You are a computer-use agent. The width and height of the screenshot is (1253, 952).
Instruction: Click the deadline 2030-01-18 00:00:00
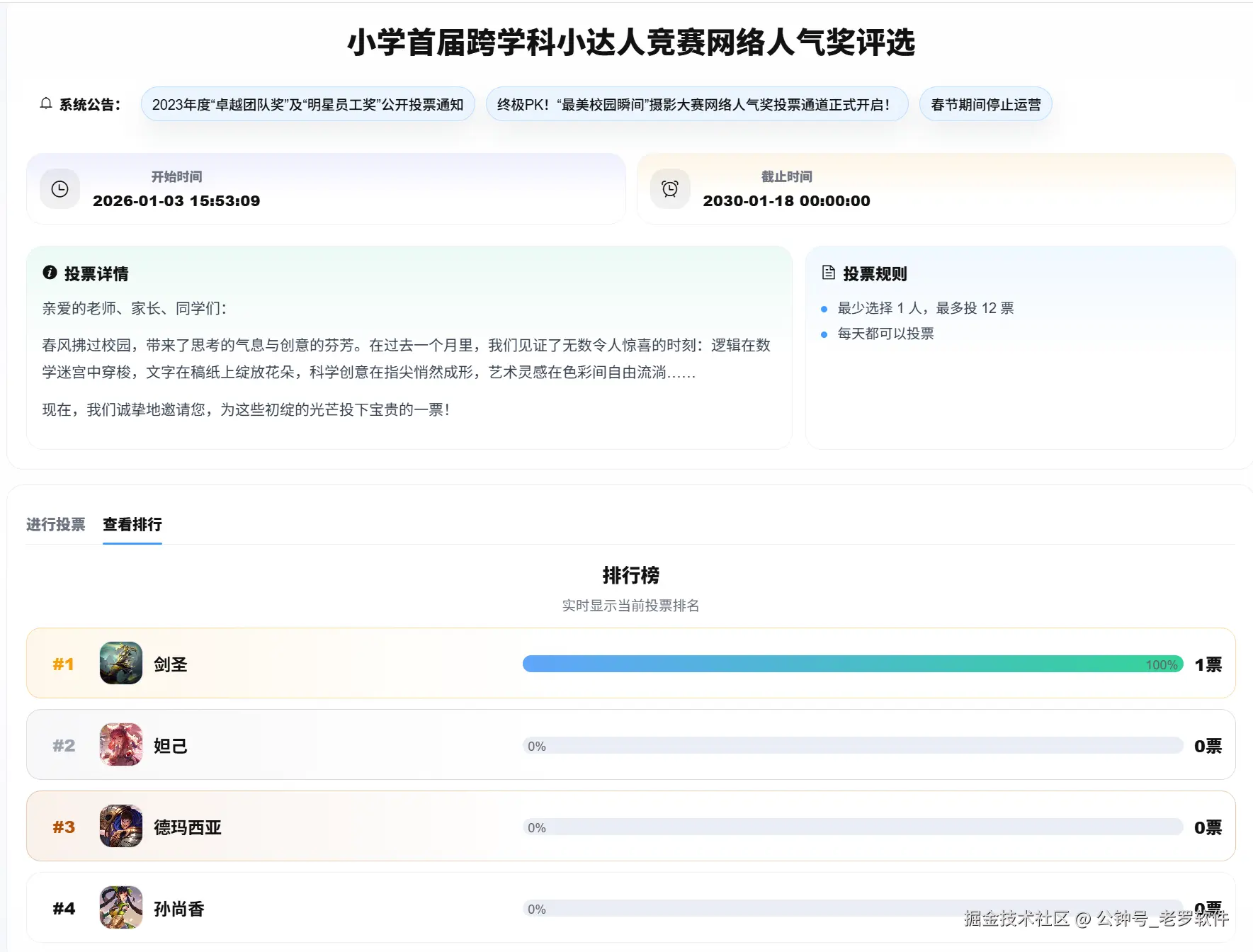click(786, 201)
